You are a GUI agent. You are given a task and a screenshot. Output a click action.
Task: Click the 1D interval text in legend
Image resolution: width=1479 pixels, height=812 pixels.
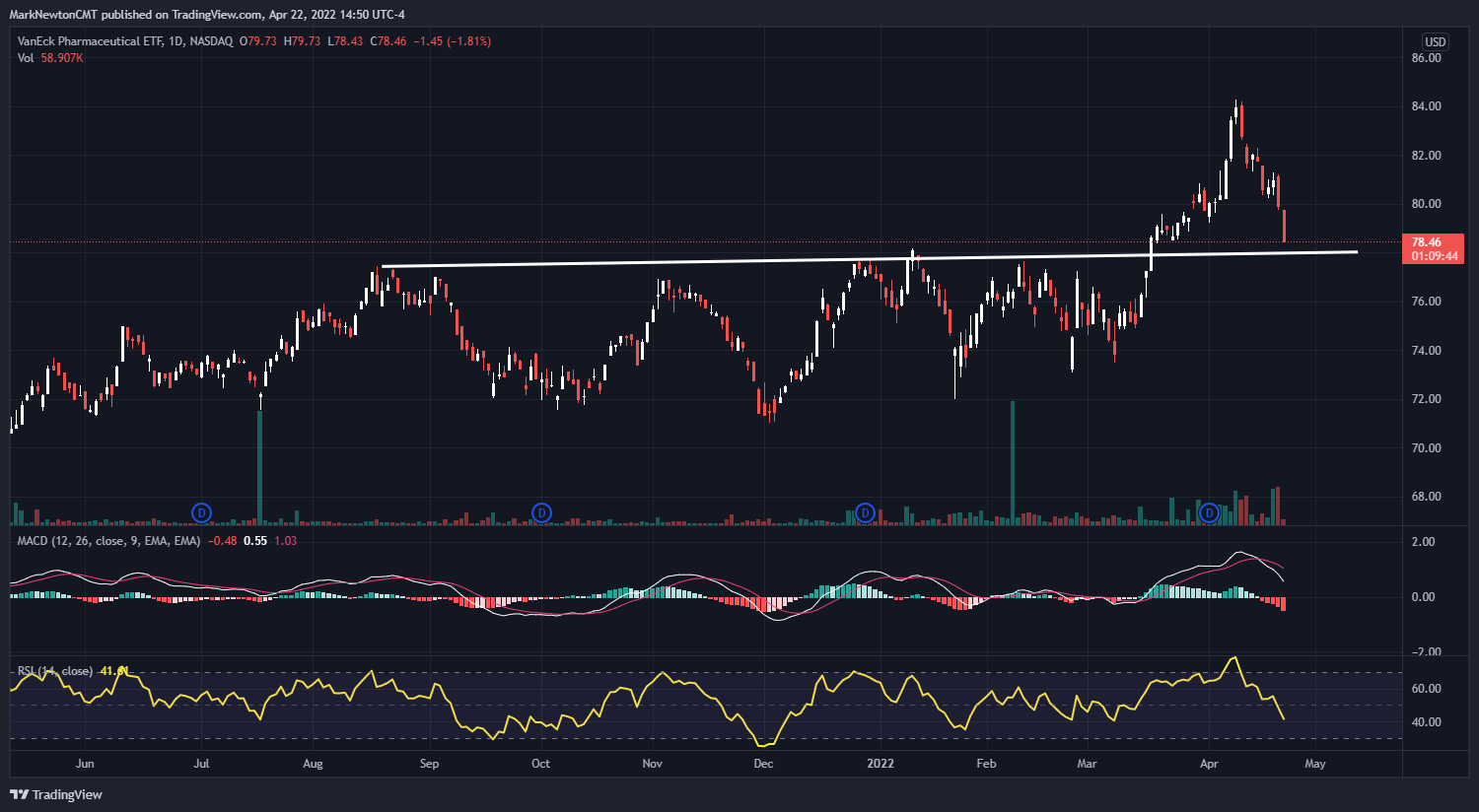pyautogui.click(x=176, y=41)
